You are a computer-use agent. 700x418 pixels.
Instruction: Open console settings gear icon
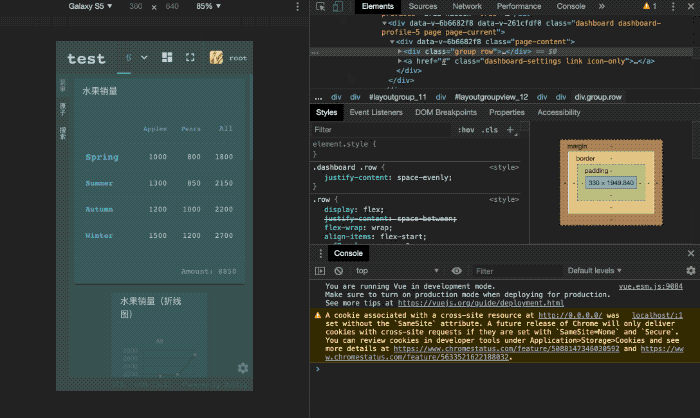tap(690, 271)
